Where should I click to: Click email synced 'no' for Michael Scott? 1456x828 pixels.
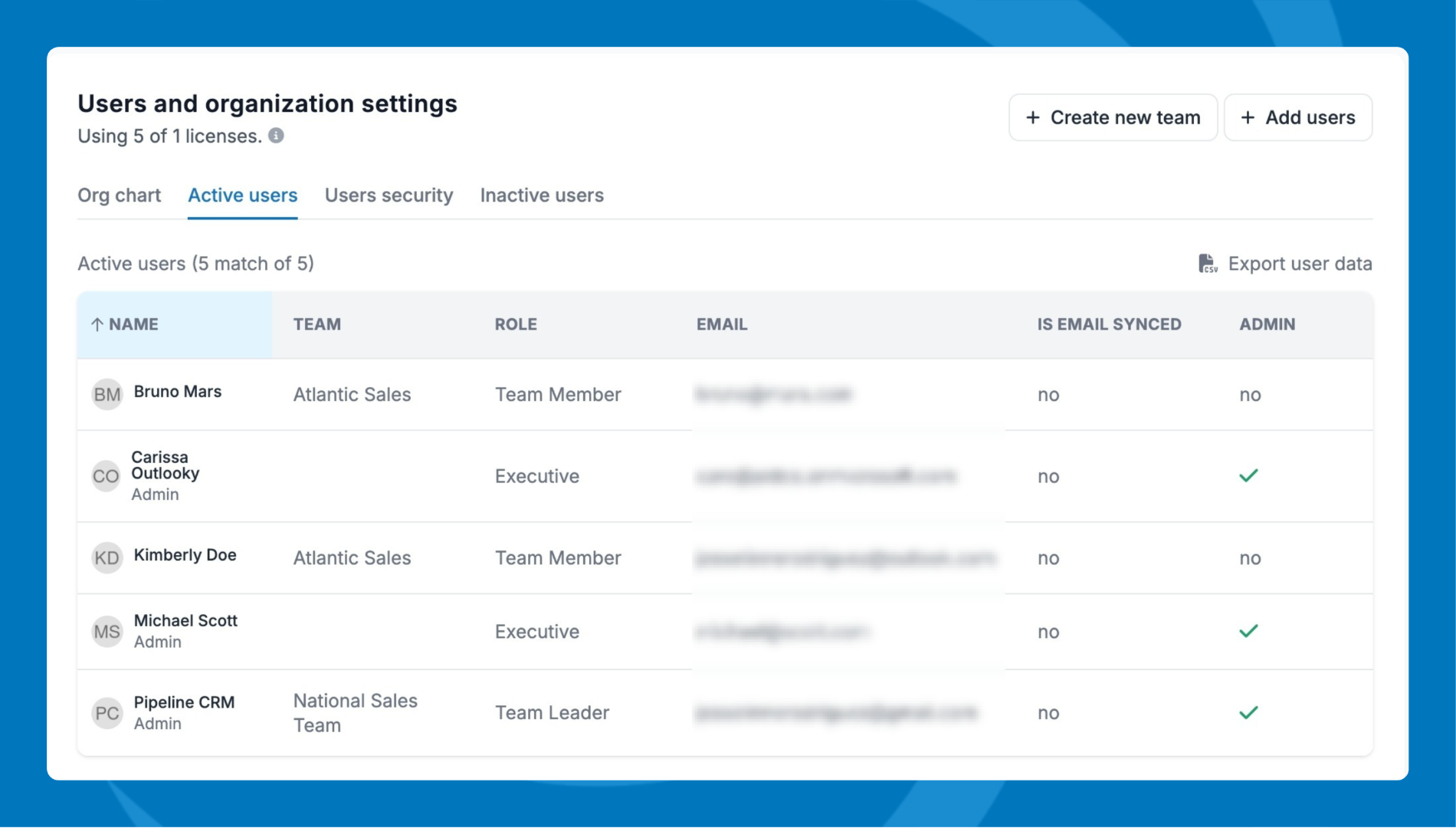[1048, 632]
